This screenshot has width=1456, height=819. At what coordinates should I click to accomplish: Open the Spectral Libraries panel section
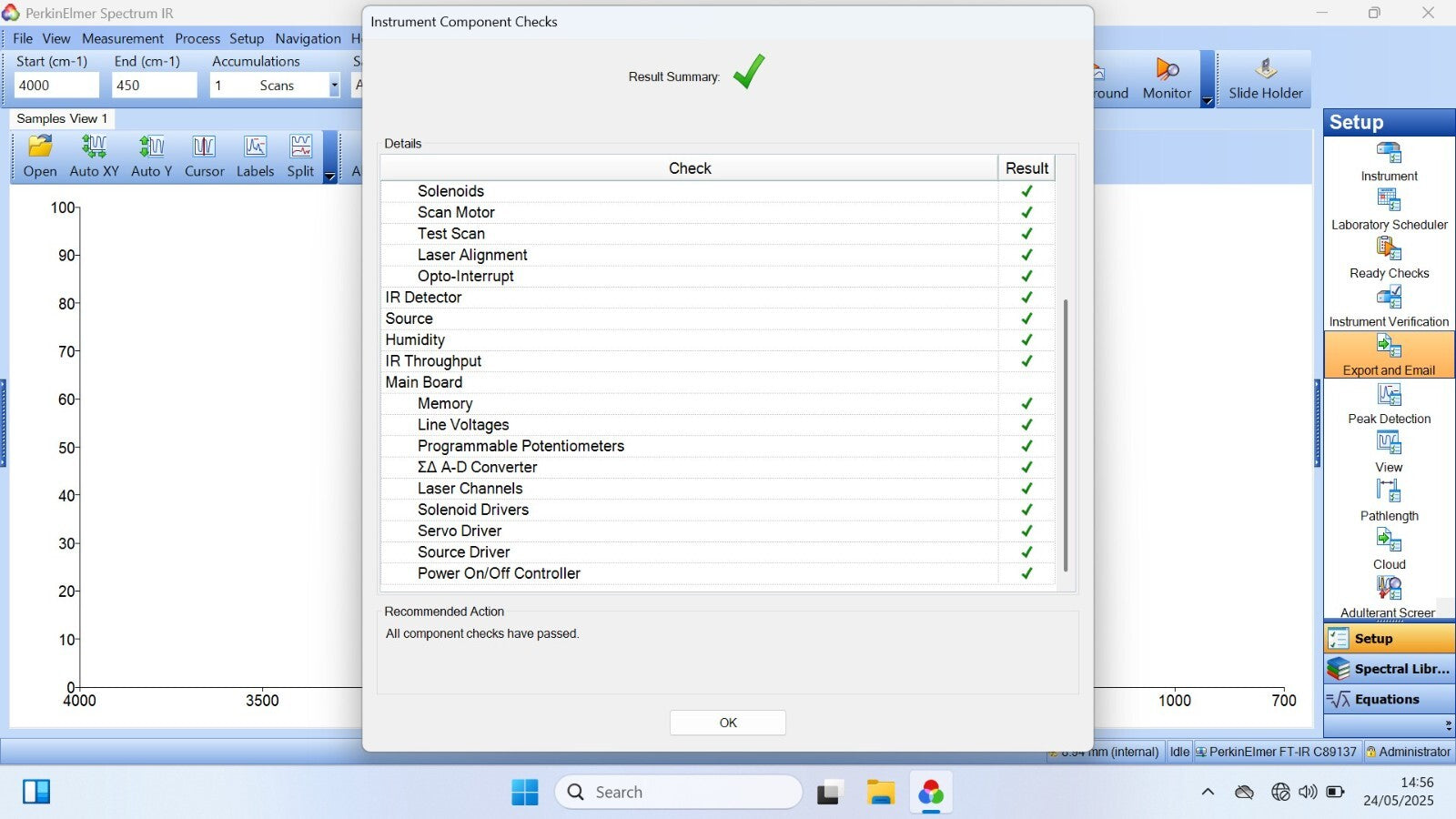coord(1389,669)
